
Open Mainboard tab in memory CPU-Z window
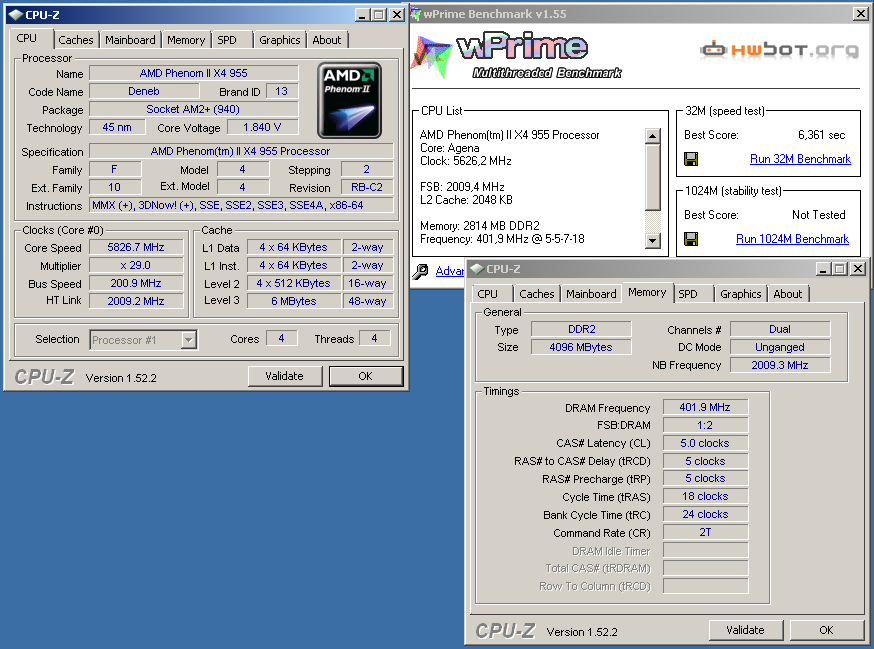point(591,294)
